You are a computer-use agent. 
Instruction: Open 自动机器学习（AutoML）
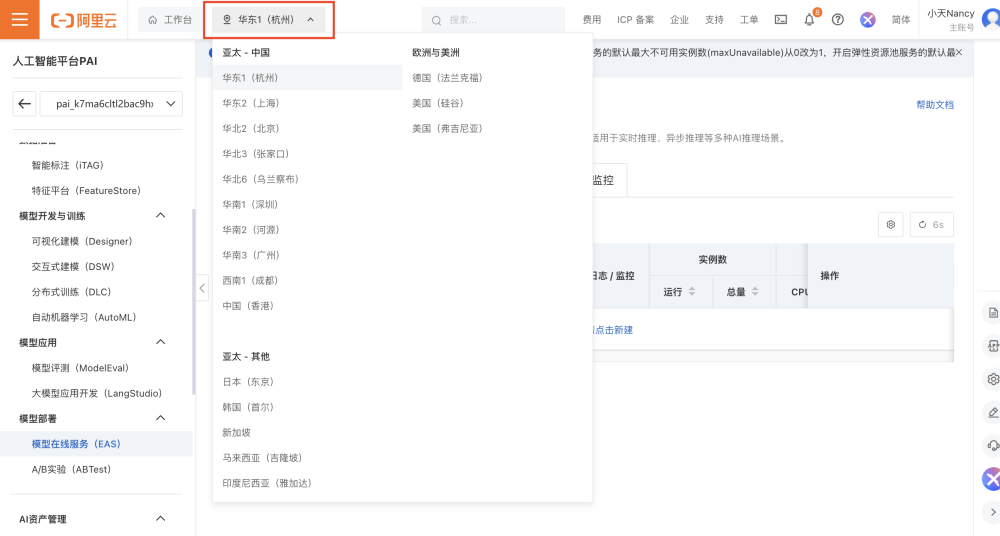[84, 317]
